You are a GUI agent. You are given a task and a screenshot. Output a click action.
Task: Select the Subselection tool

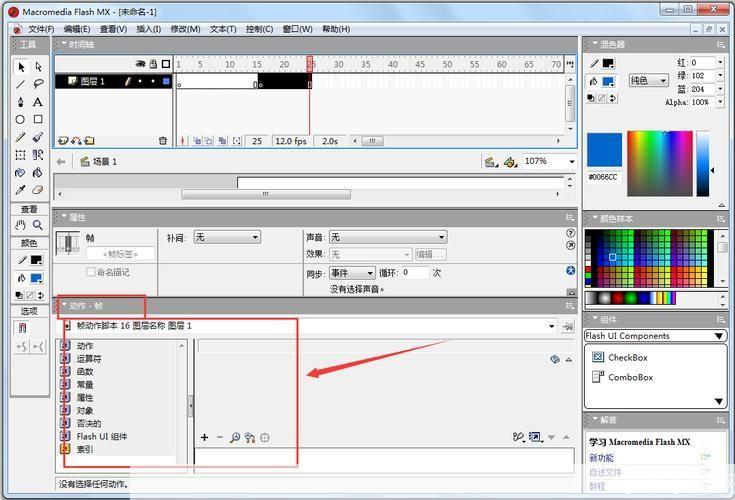point(38,67)
